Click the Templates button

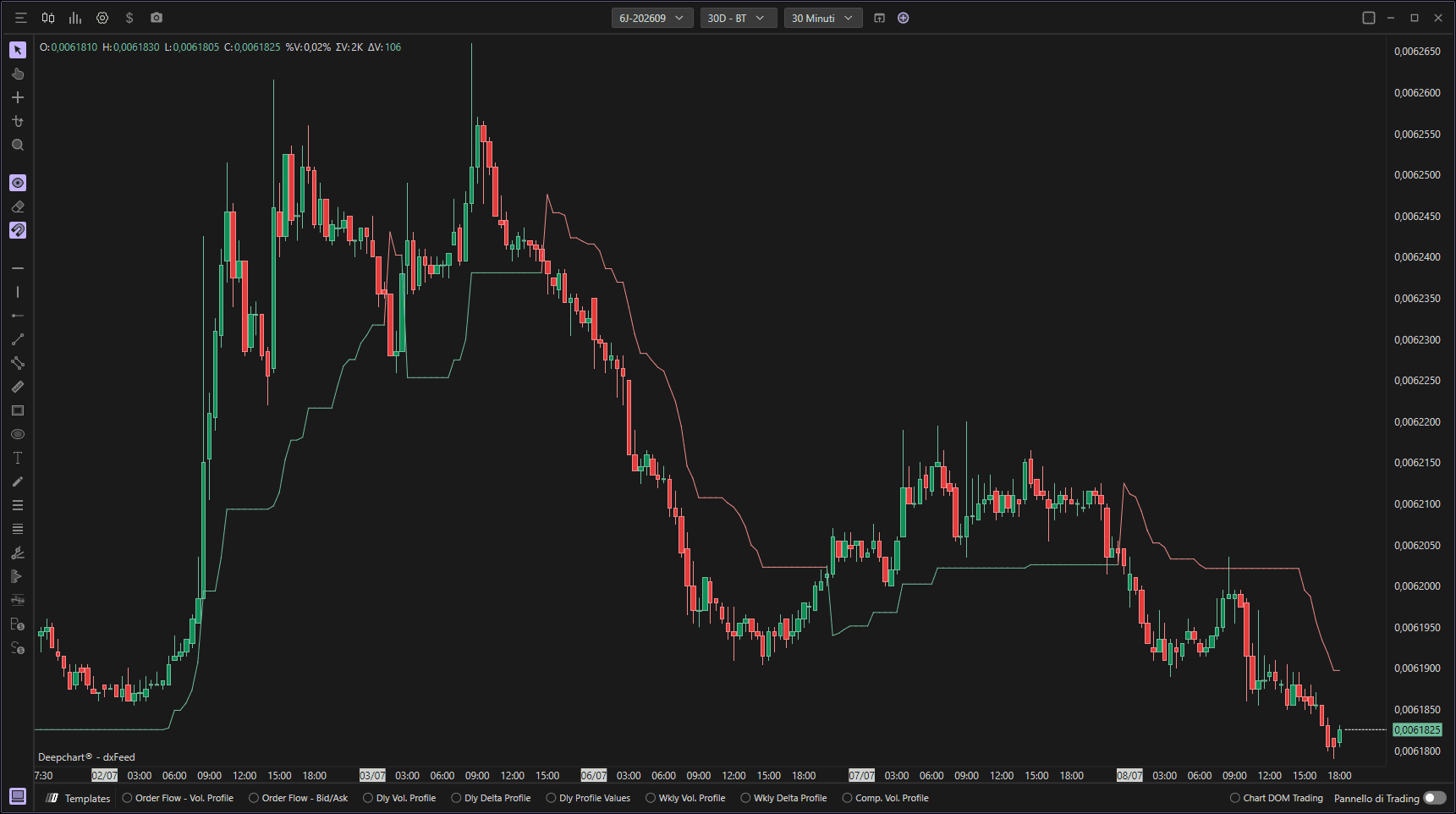(79, 798)
